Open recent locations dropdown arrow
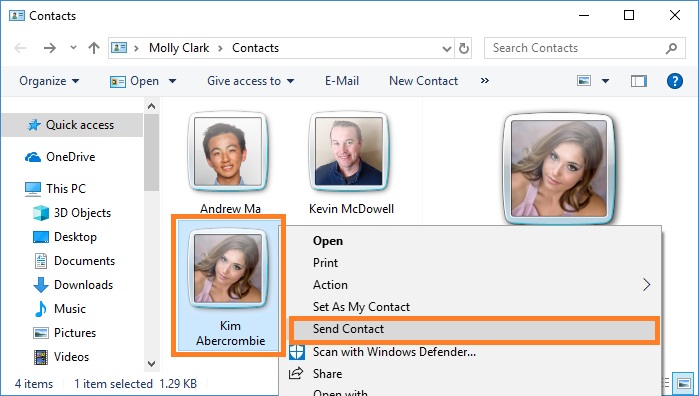 pyautogui.click(x=73, y=47)
